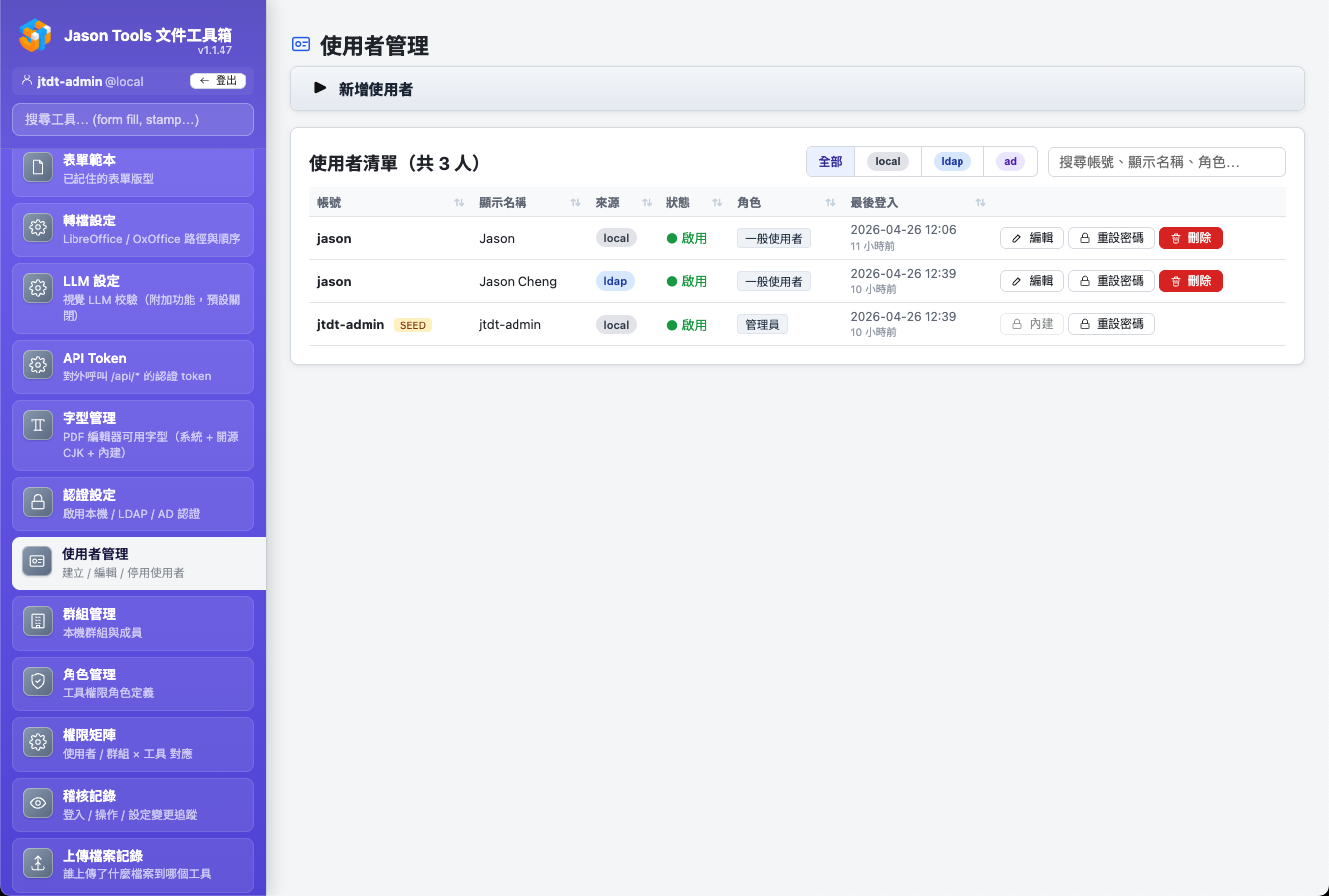
Task: Click the 字型管理 typography icon
Action: (x=37, y=425)
